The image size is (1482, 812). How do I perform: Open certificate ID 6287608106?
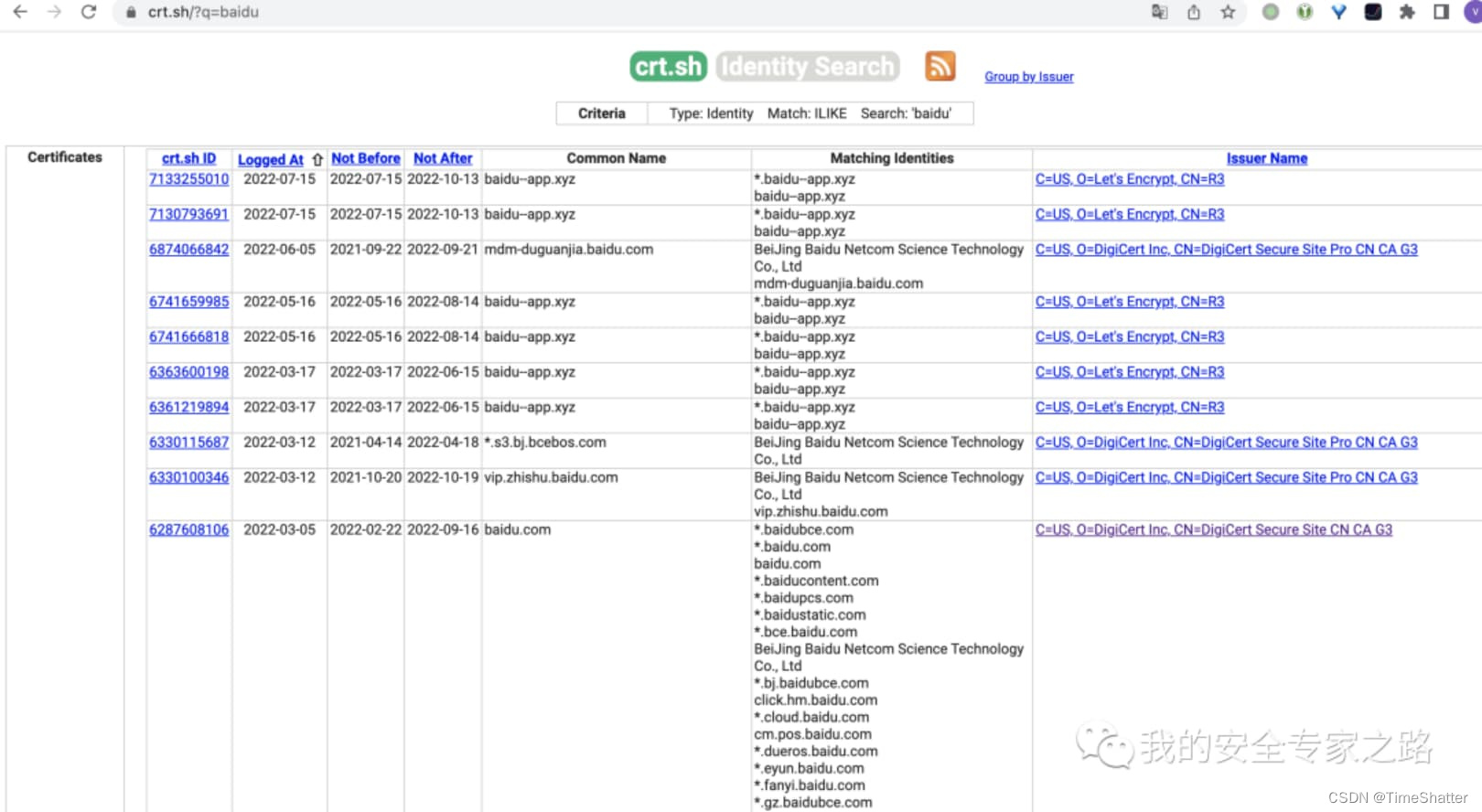(188, 529)
